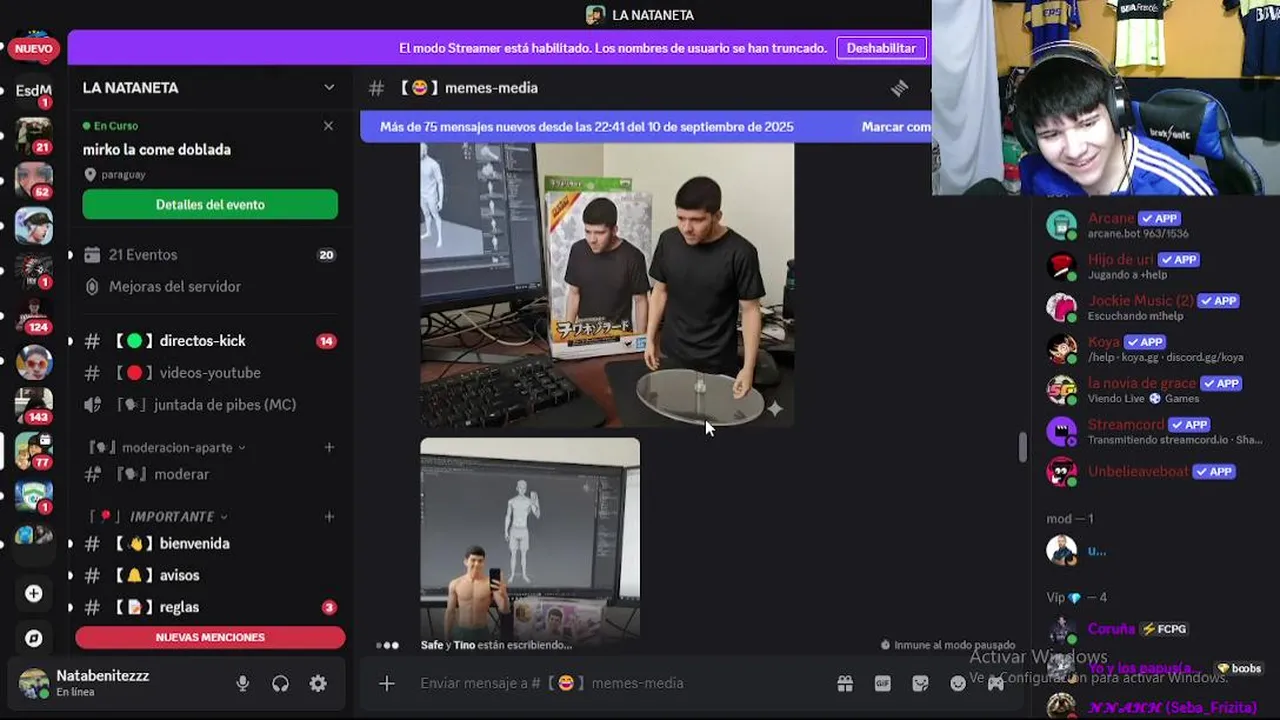Image resolution: width=1280 pixels, height=720 pixels.
Task: Click member Coruña in Vip list
Action: [1111, 629]
